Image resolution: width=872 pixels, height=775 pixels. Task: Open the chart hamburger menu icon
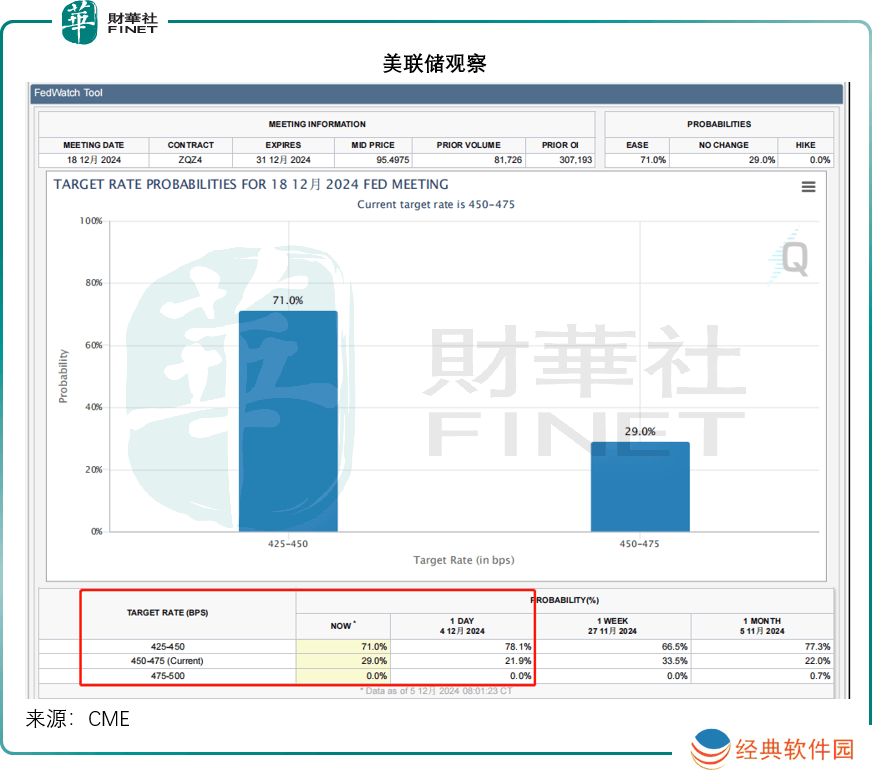click(x=808, y=187)
